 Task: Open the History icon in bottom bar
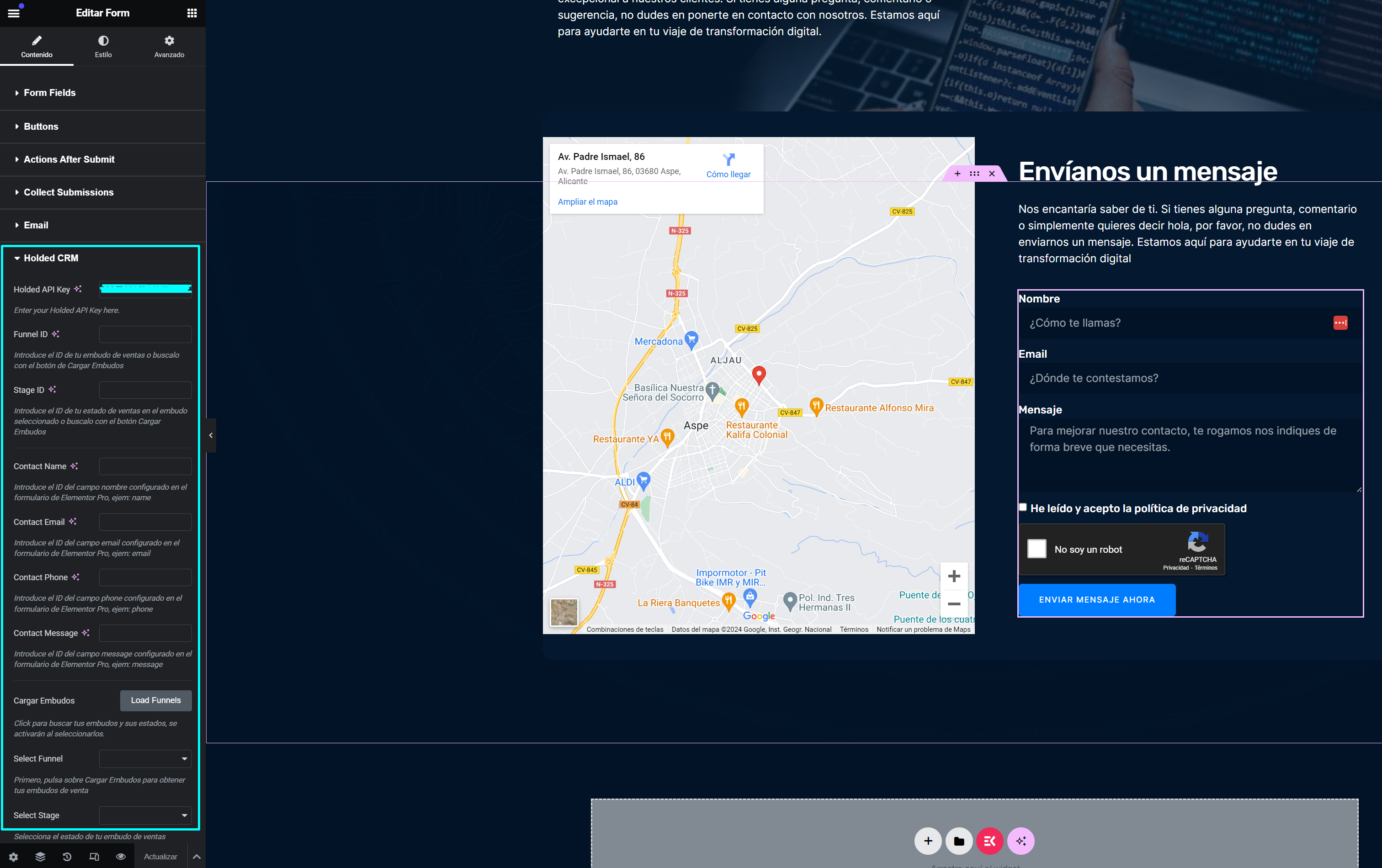(x=67, y=857)
